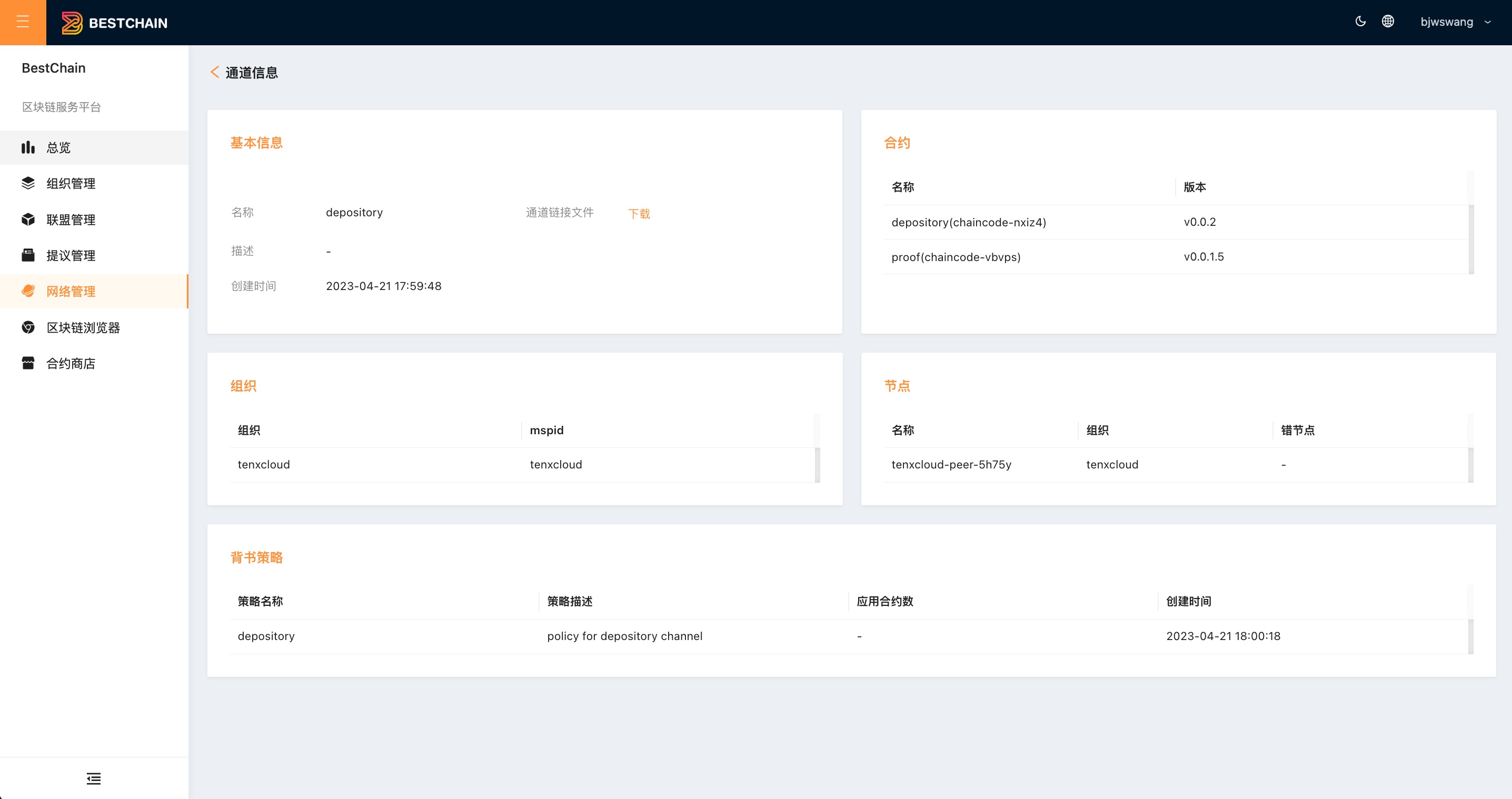
Task: Open the language globe icon
Action: click(x=1388, y=22)
